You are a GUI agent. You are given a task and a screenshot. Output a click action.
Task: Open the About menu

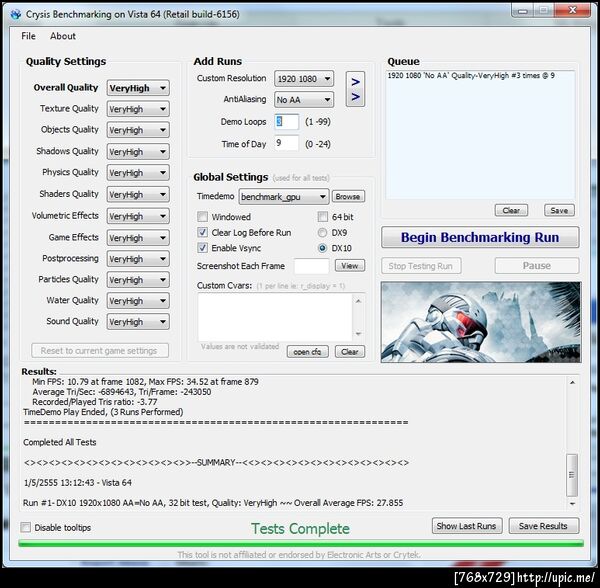(63, 36)
